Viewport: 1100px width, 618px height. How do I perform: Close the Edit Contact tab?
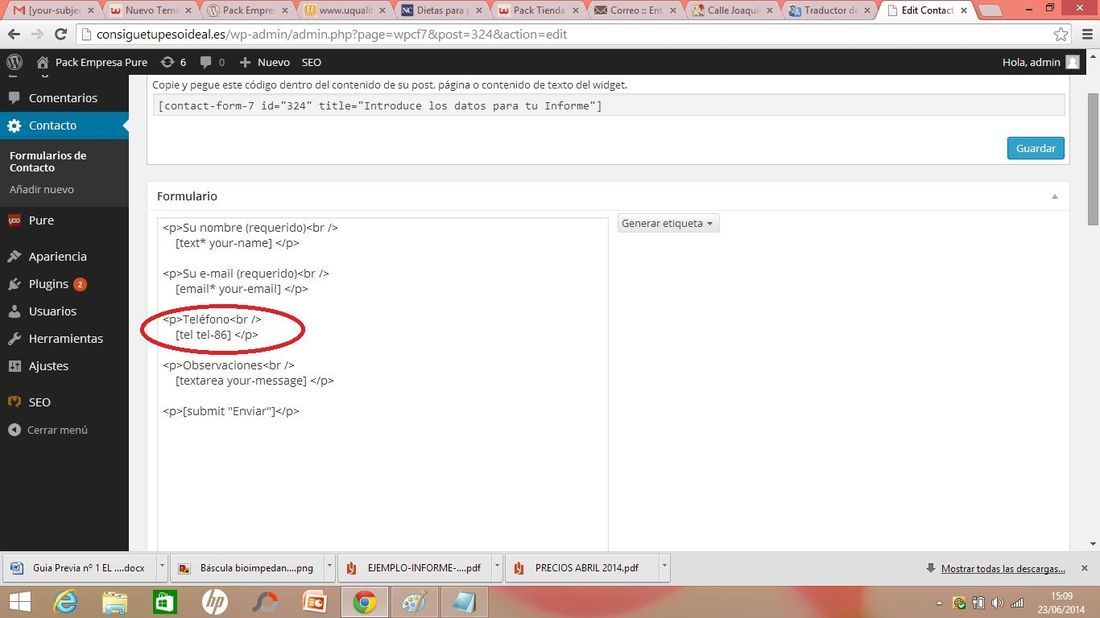[963, 11]
